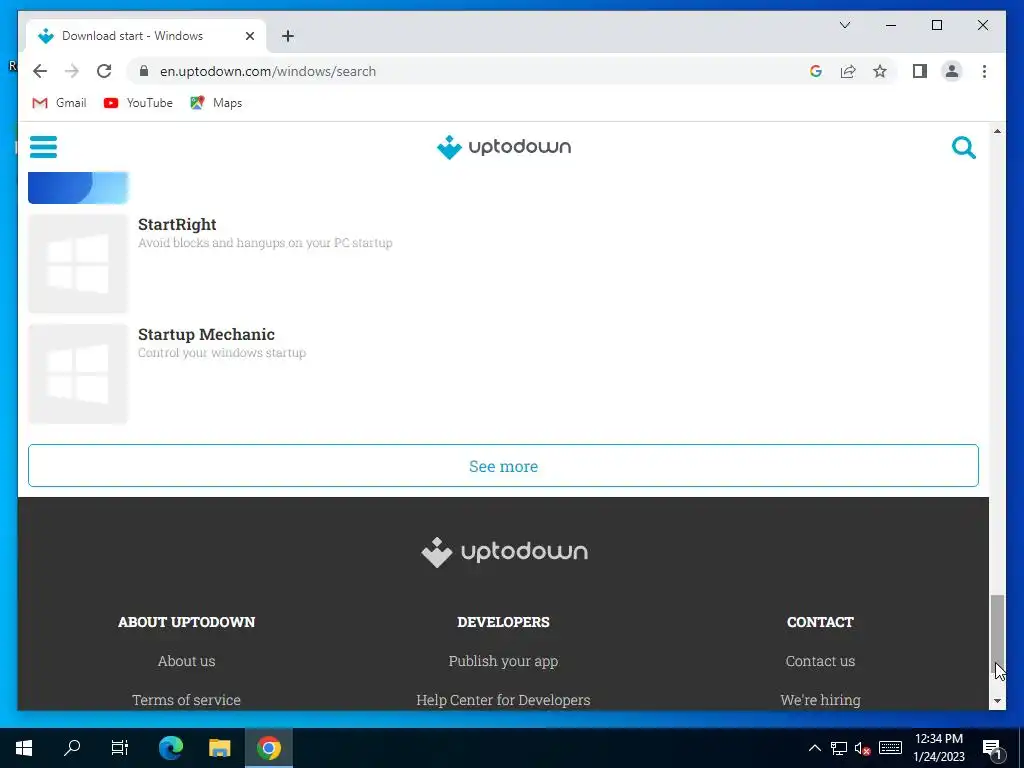Screen dimensions: 1024x768
Task: Open the taskbar clock and date
Action: tap(938, 748)
